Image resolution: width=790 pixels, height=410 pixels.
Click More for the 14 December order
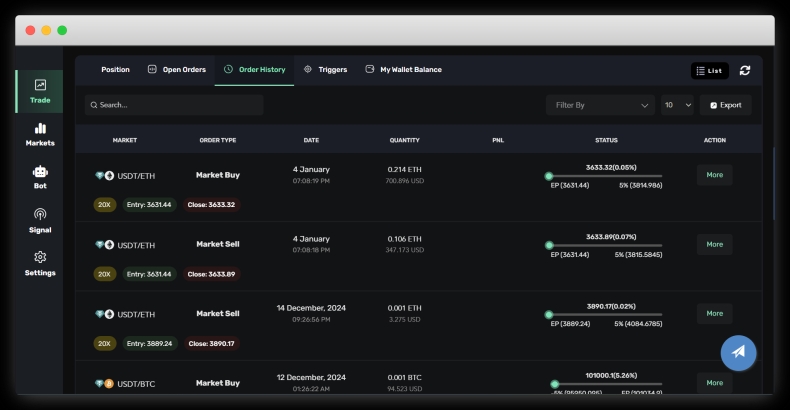click(714, 313)
